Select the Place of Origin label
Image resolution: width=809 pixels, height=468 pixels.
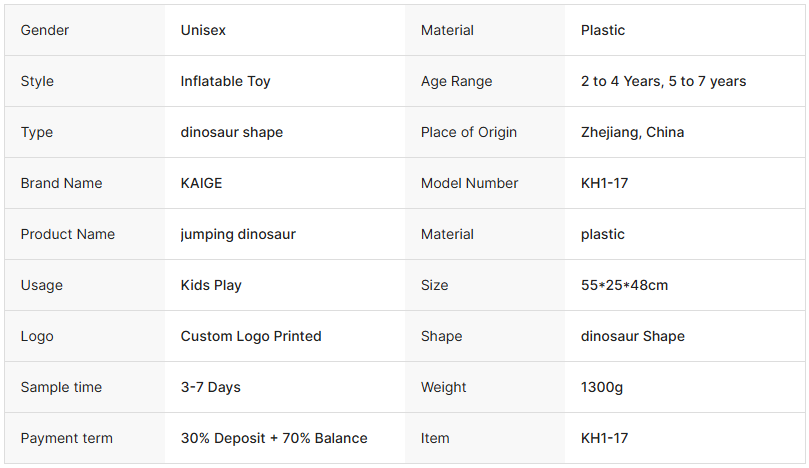point(469,132)
